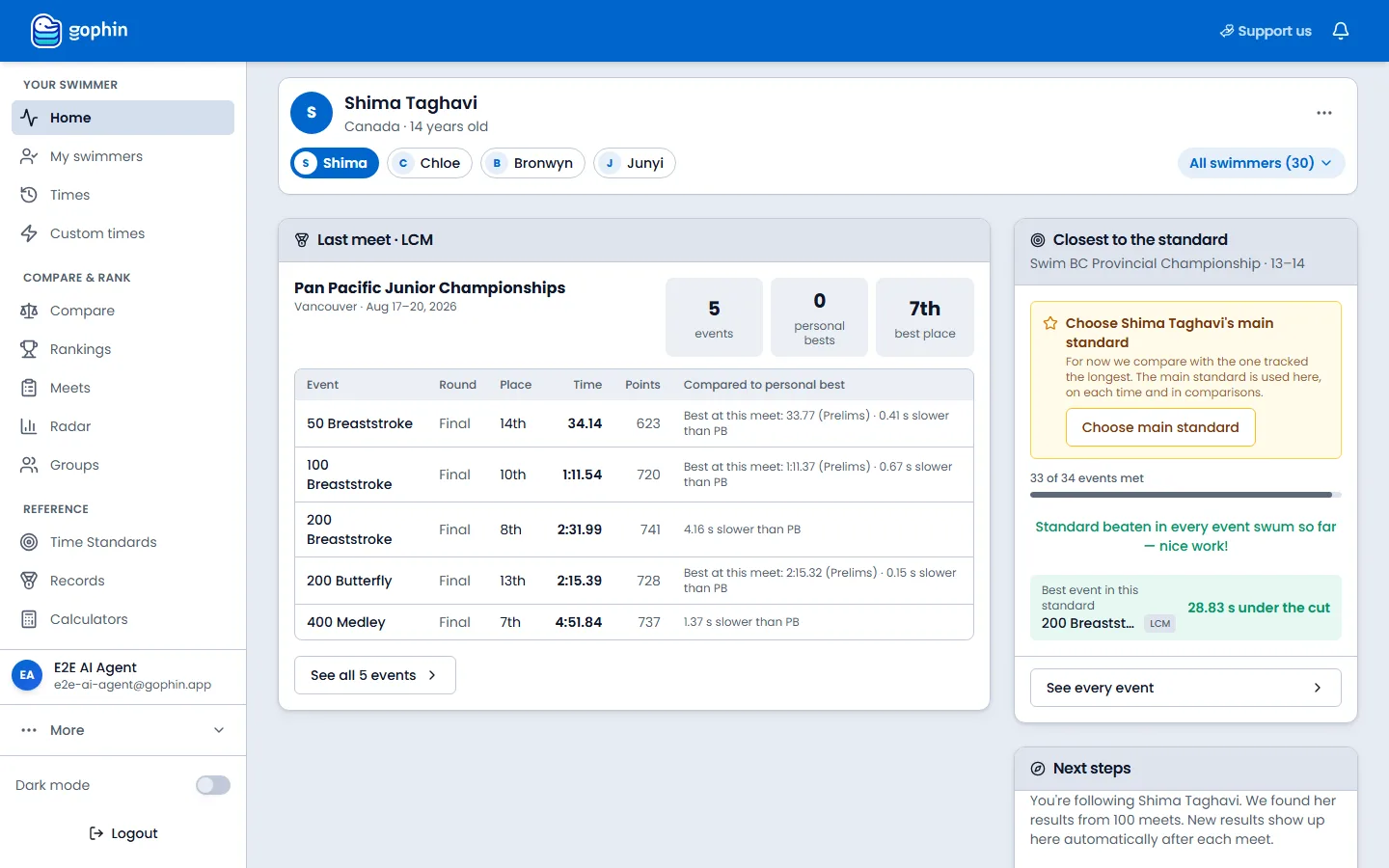Toggle Dark mode switch
The height and width of the screenshot is (868, 1389).
(x=213, y=785)
